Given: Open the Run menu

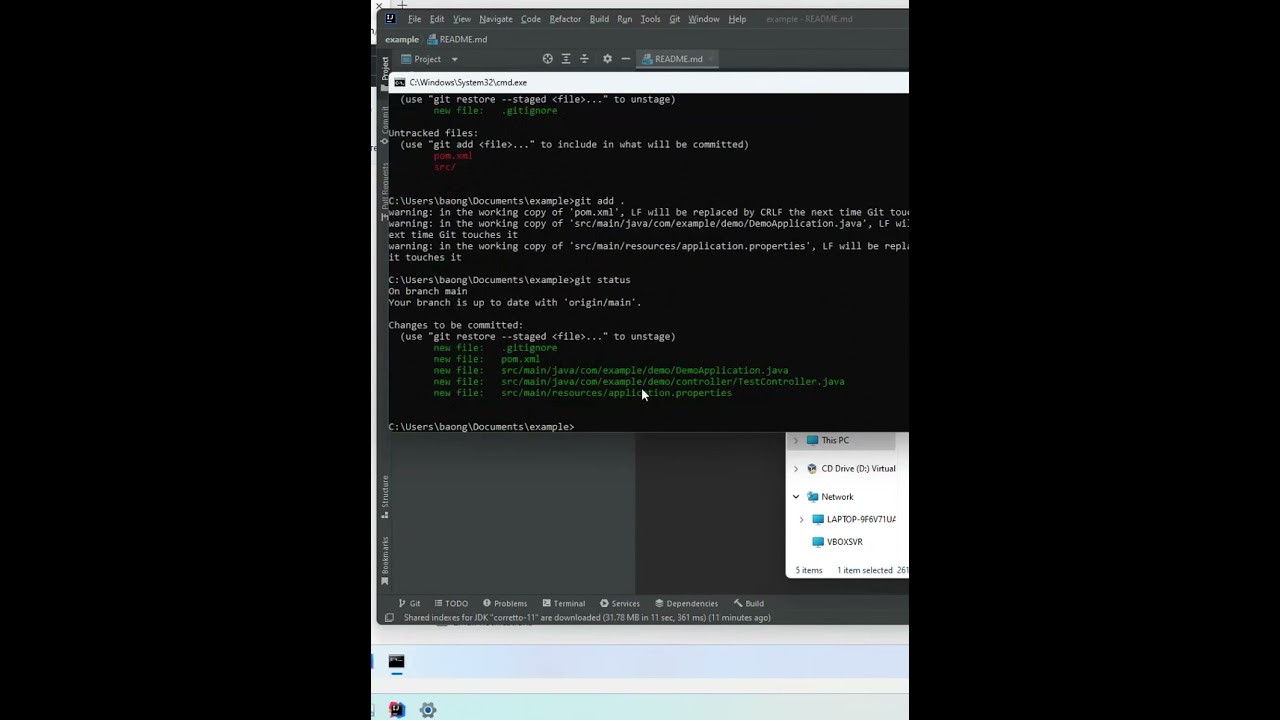Looking at the screenshot, I should pyautogui.click(x=625, y=19).
